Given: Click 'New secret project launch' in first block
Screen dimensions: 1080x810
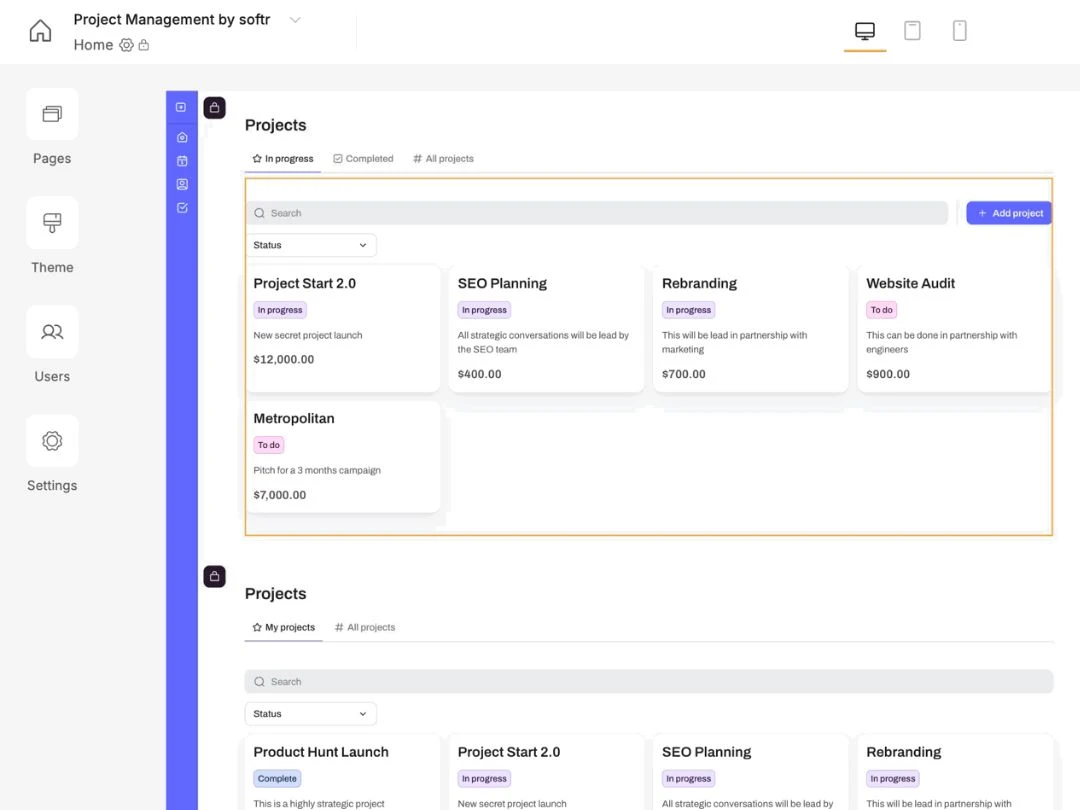Looking at the screenshot, I should tap(308, 335).
